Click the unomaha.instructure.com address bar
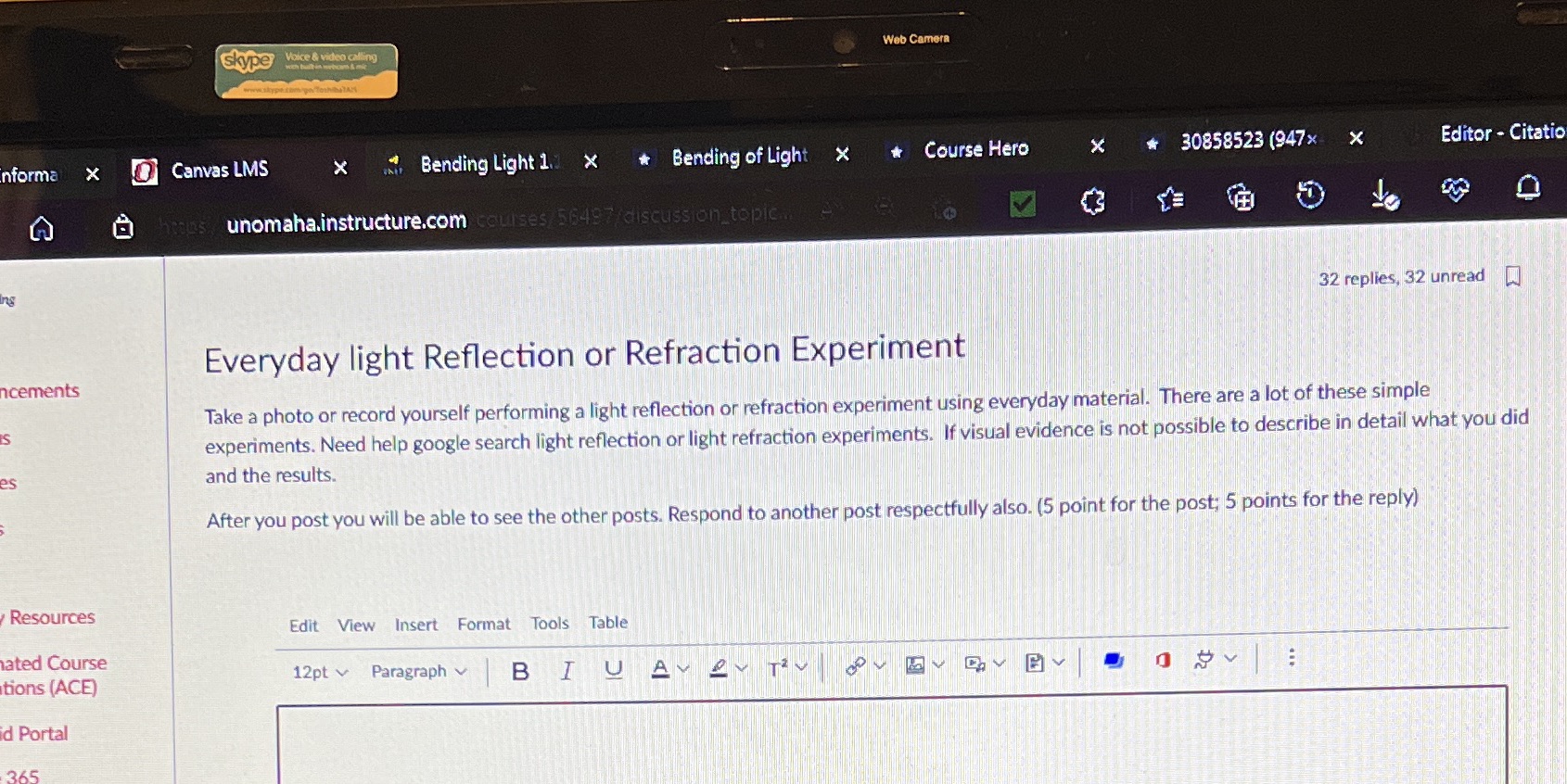1567x784 pixels. click(346, 221)
